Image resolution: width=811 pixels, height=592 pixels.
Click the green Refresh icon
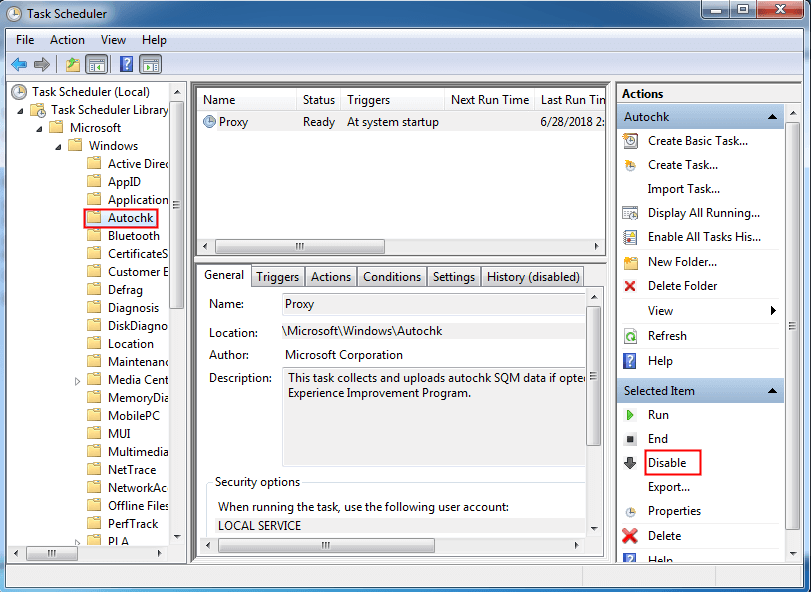[630, 336]
